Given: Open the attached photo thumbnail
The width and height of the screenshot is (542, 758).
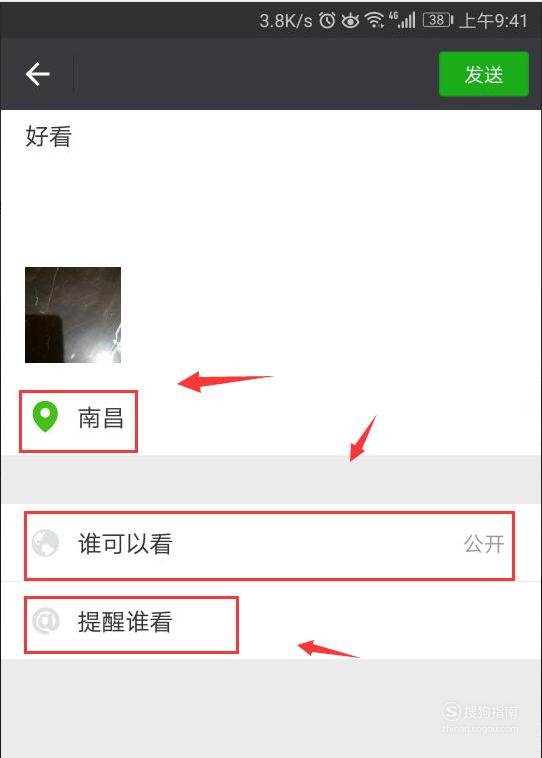Looking at the screenshot, I should [73, 315].
